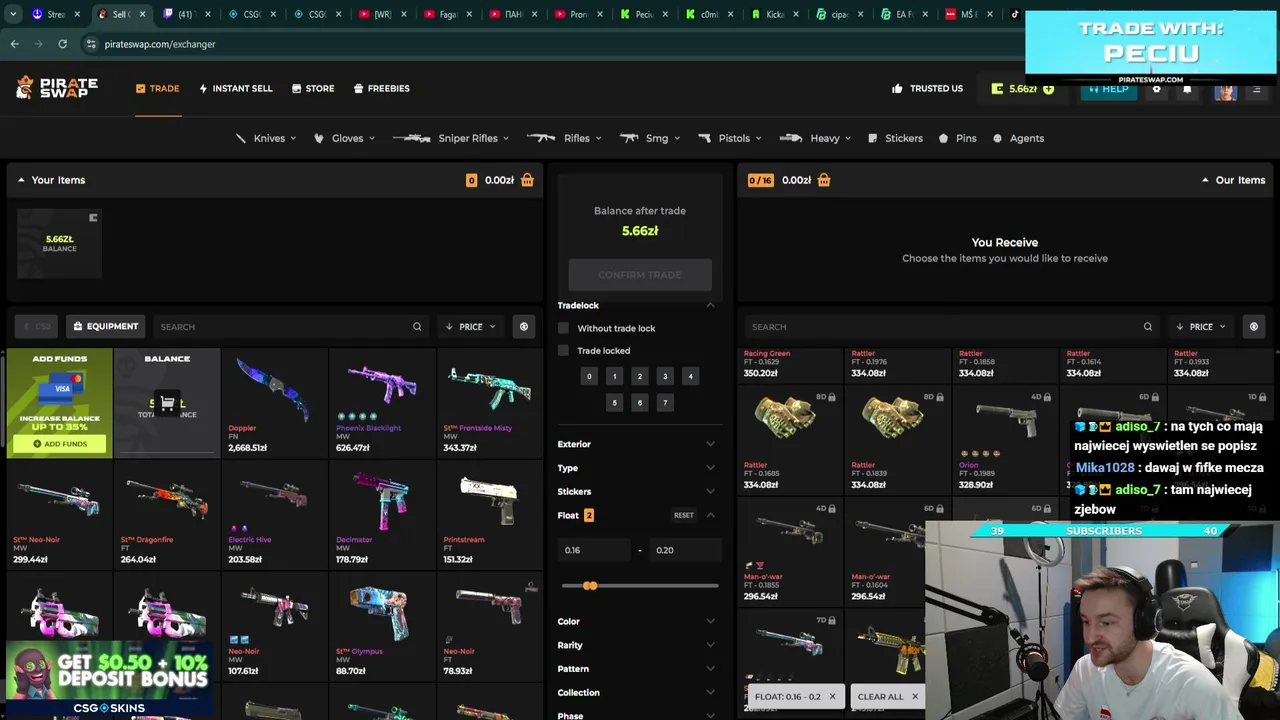
Task: Select trade lock day 5
Action: pyautogui.click(x=614, y=402)
